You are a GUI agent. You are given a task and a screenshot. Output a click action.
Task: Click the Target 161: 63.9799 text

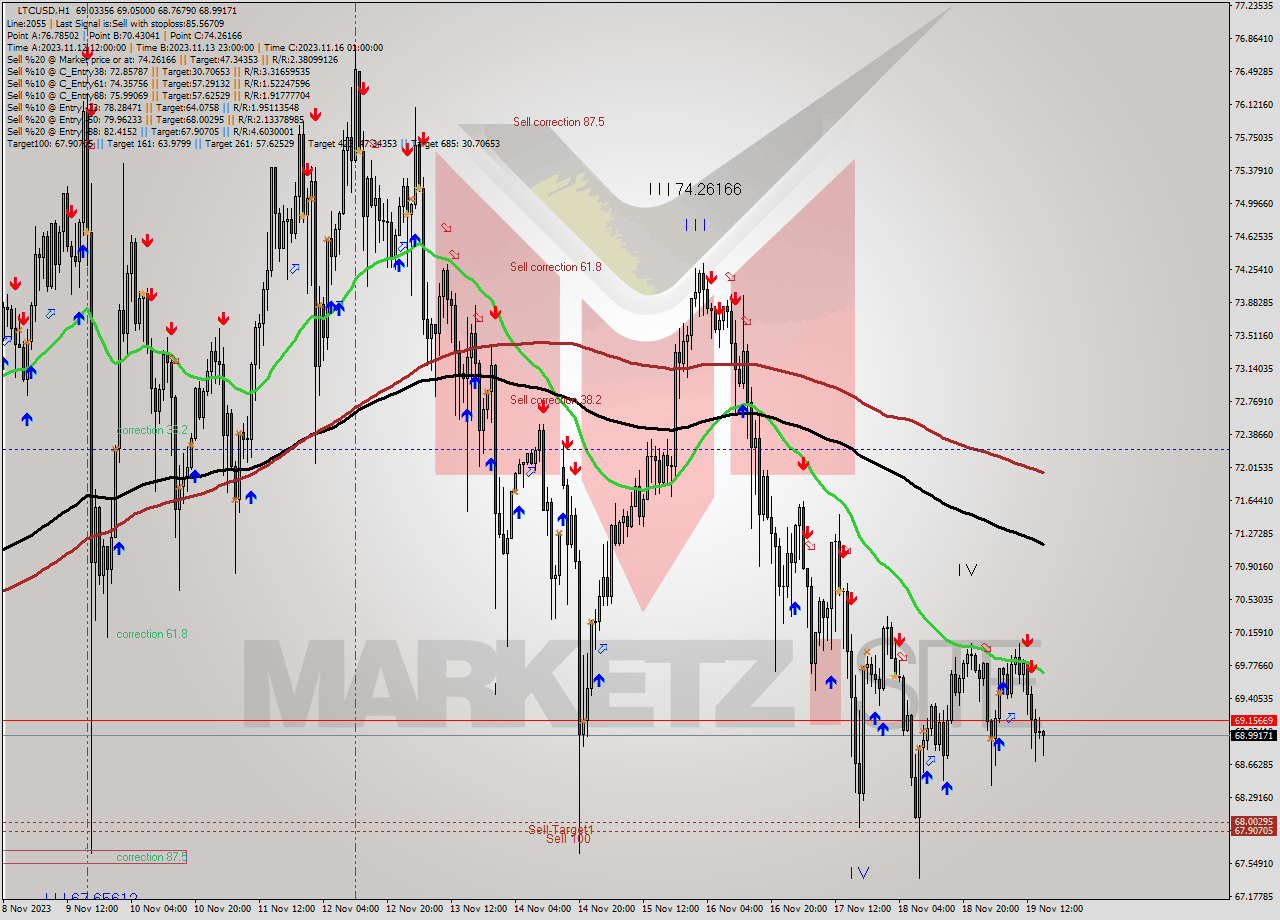[x=150, y=143]
